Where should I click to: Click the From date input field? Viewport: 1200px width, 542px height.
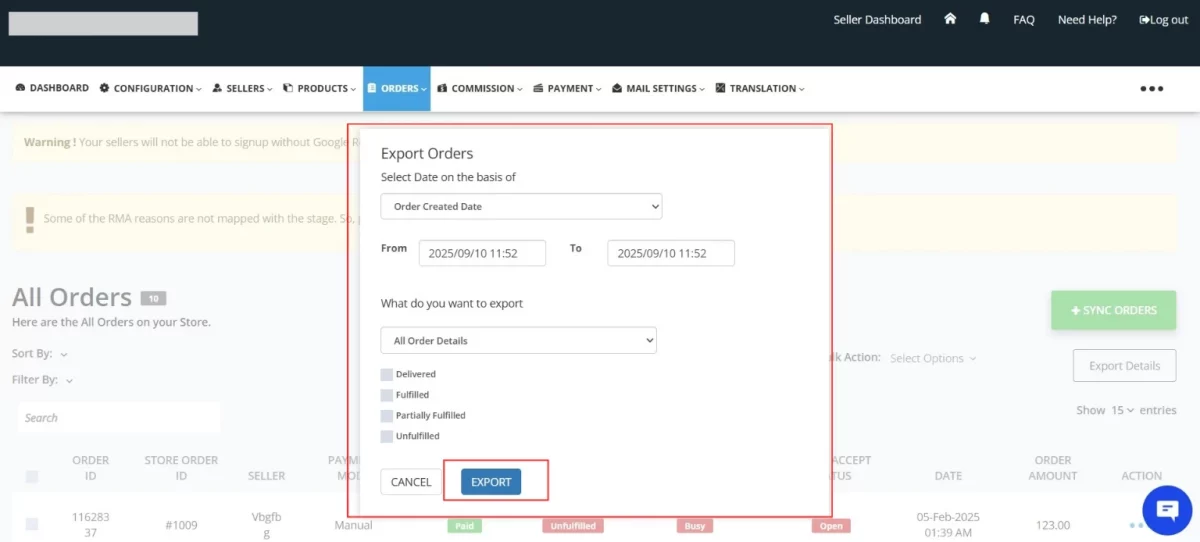[482, 253]
